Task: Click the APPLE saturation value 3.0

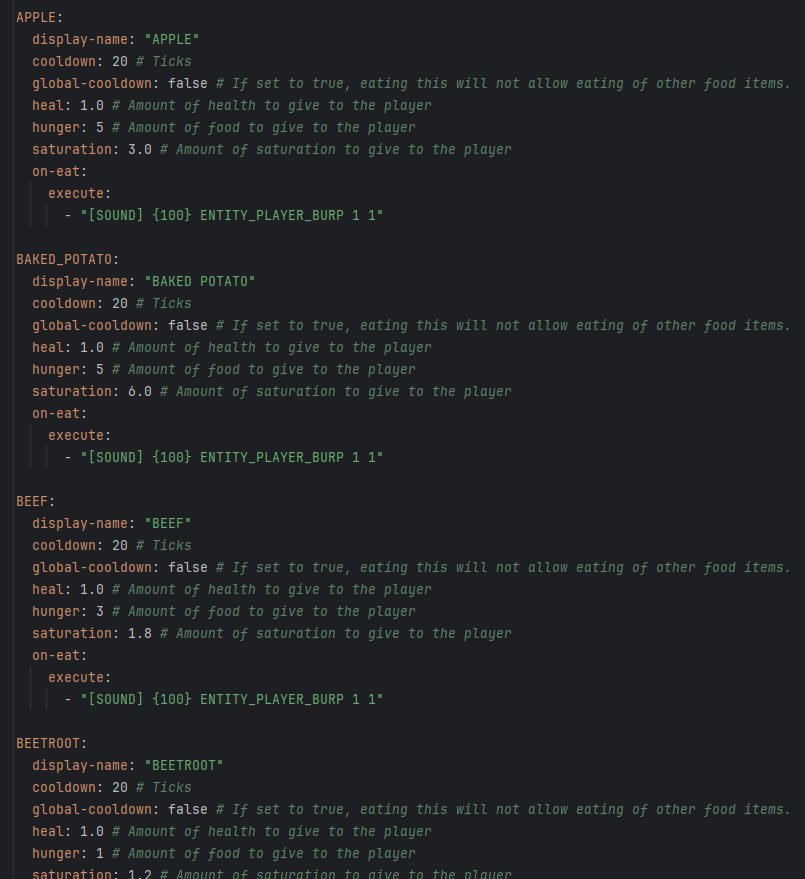Action: pyautogui.click(x=140, y=150)
